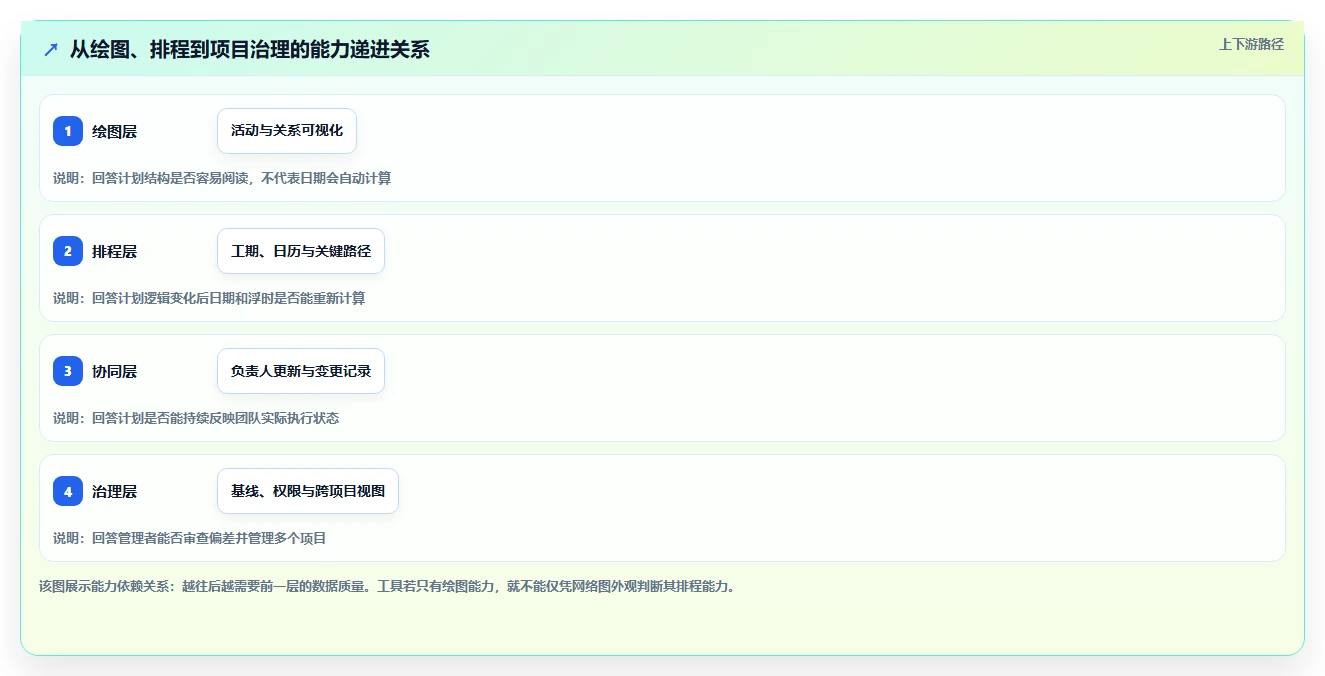Screen dimensions: 1325x676
Task: Click the footer note starting 该图展示能力依赖关系
Action: (x=388, y=586)
